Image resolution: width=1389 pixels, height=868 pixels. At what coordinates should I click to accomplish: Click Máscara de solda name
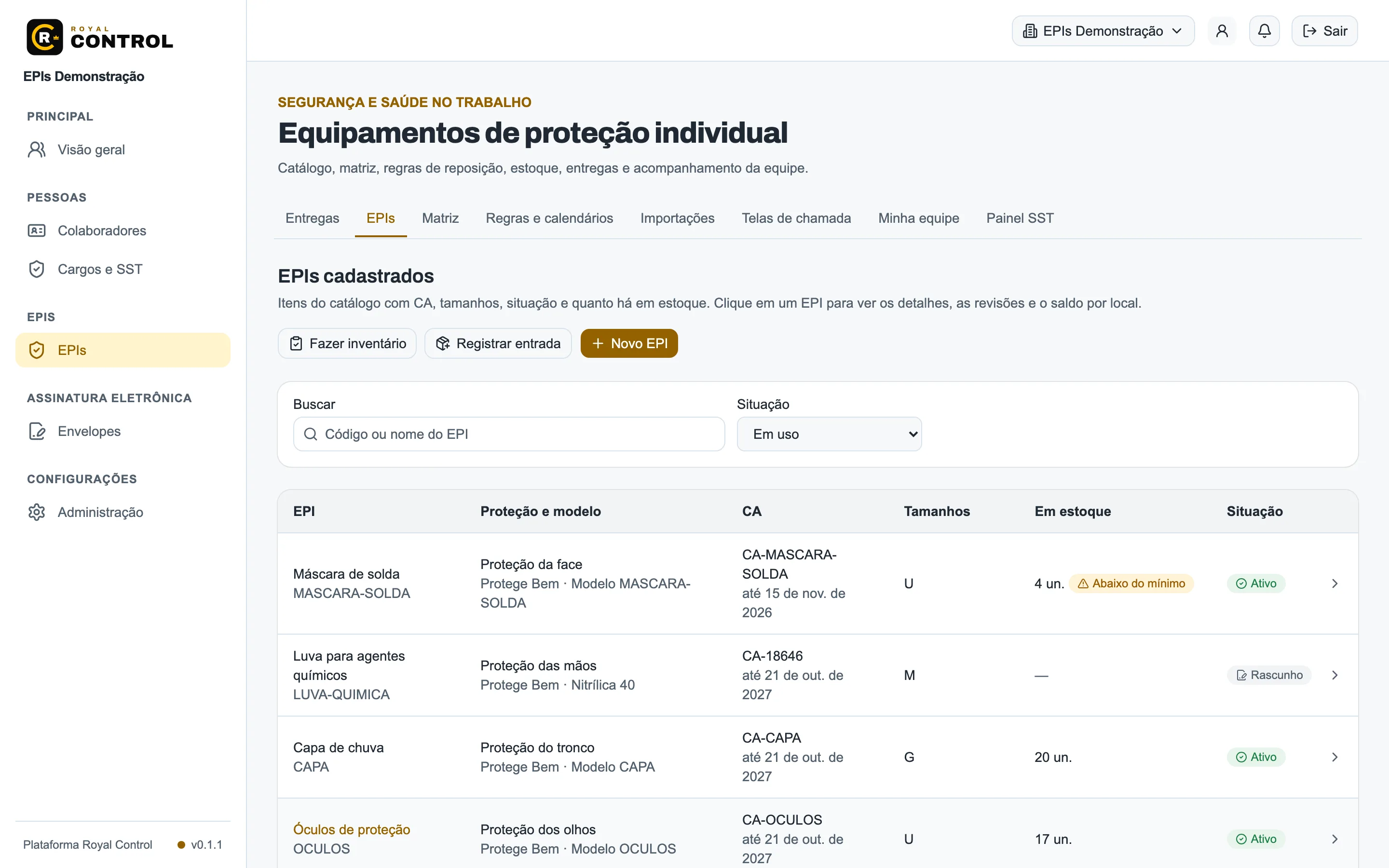click(346, 574)
